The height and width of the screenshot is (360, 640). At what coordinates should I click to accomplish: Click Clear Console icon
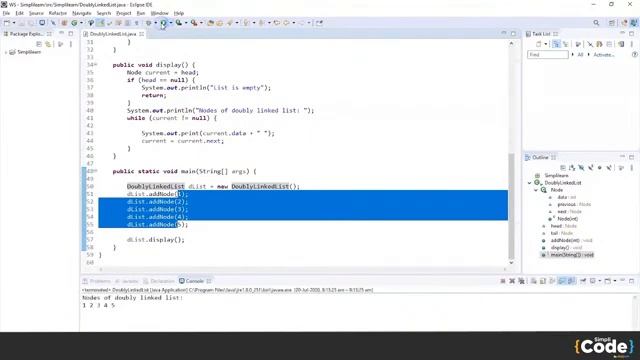[533, 281]
